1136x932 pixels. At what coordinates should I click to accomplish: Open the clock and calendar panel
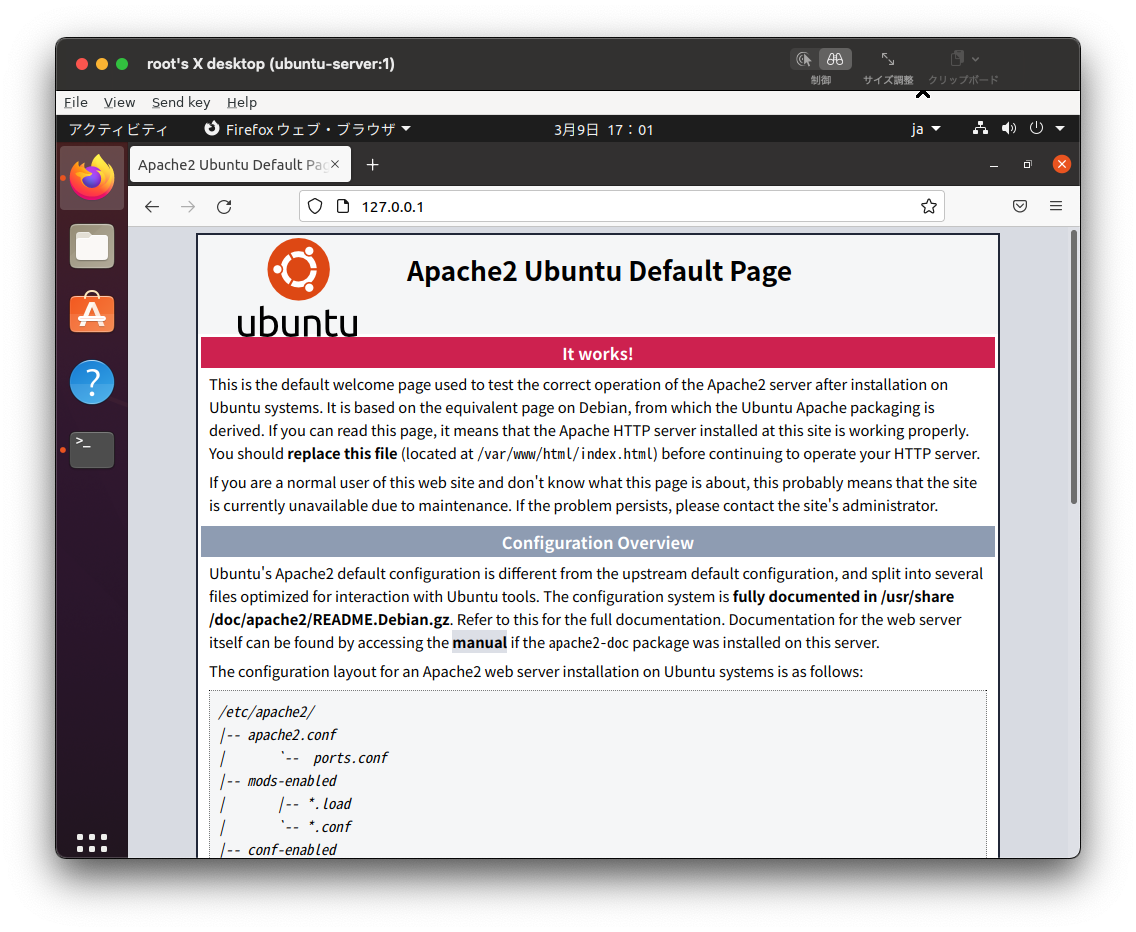click(x=604, y=130)
